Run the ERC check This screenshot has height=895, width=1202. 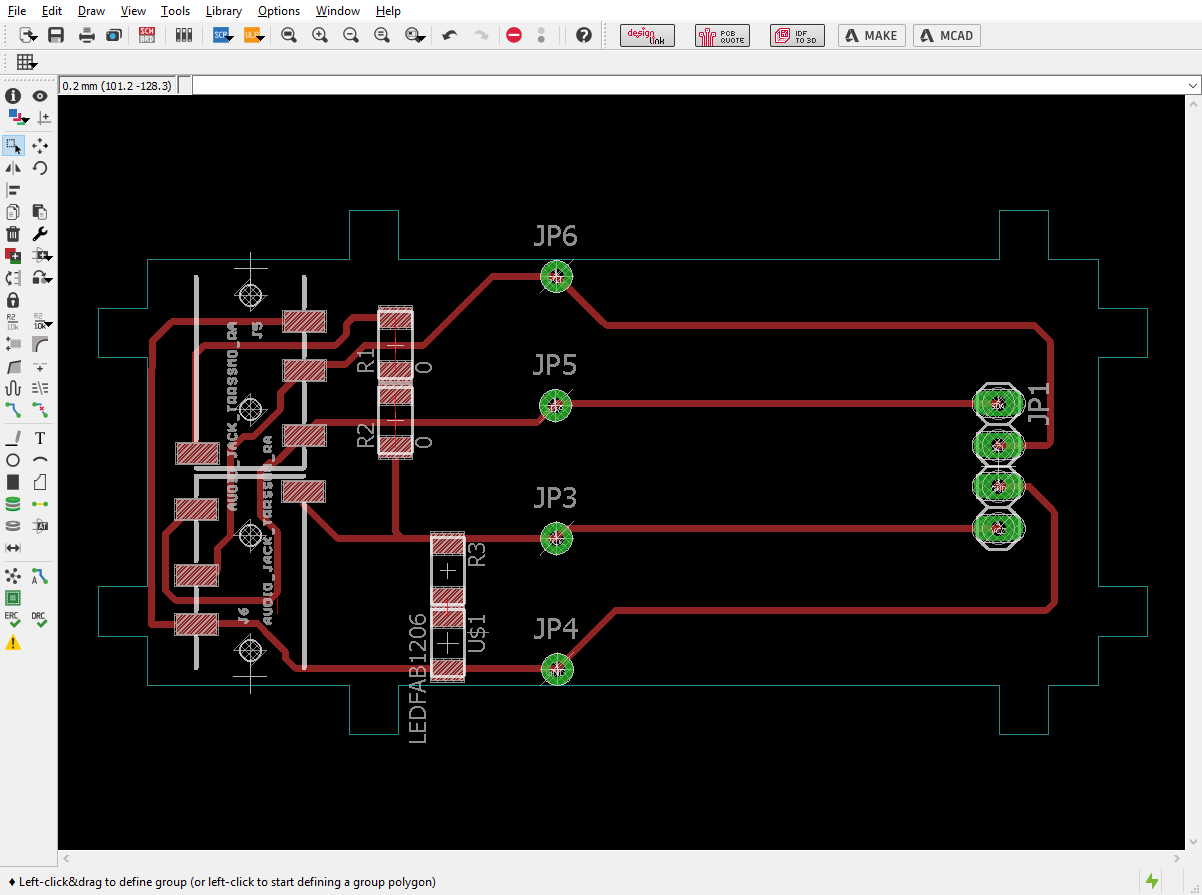coord(13,620)
